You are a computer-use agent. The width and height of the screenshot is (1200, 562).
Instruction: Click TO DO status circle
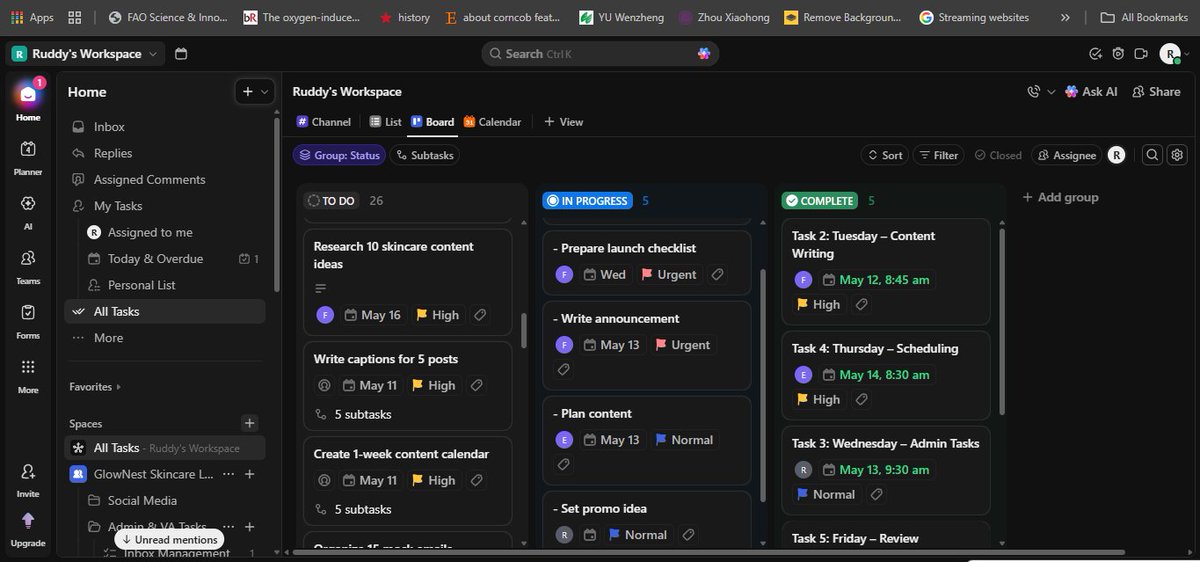[314, 201]
